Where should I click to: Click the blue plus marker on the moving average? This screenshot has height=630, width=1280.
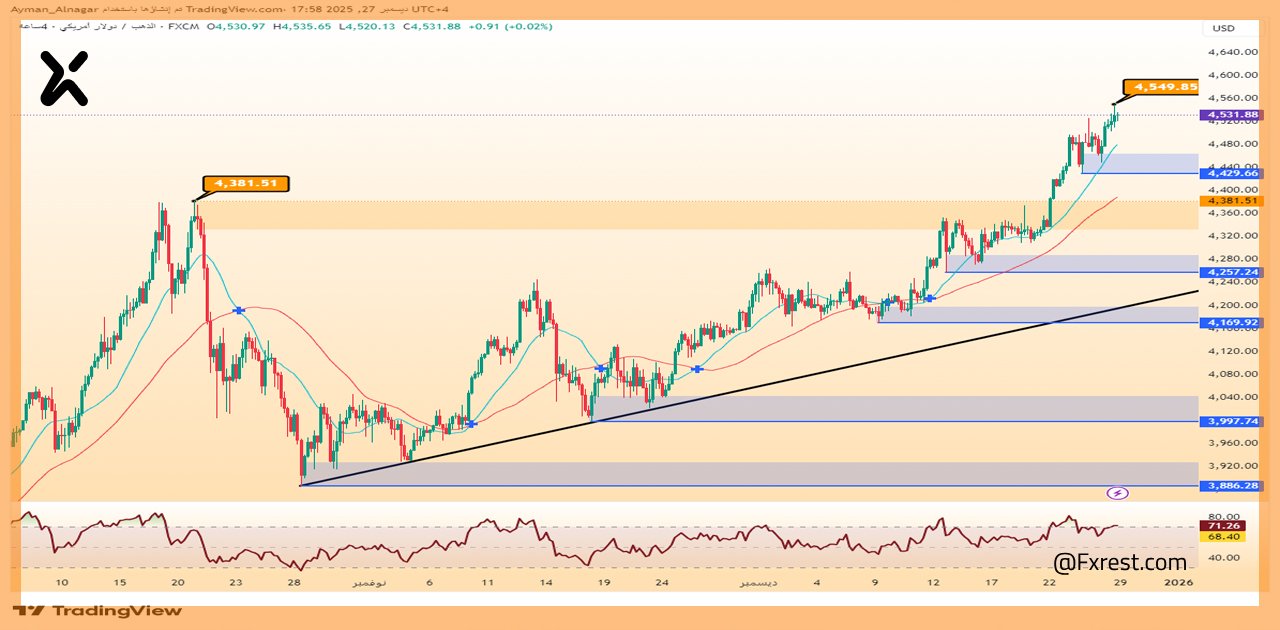(238, 311)
